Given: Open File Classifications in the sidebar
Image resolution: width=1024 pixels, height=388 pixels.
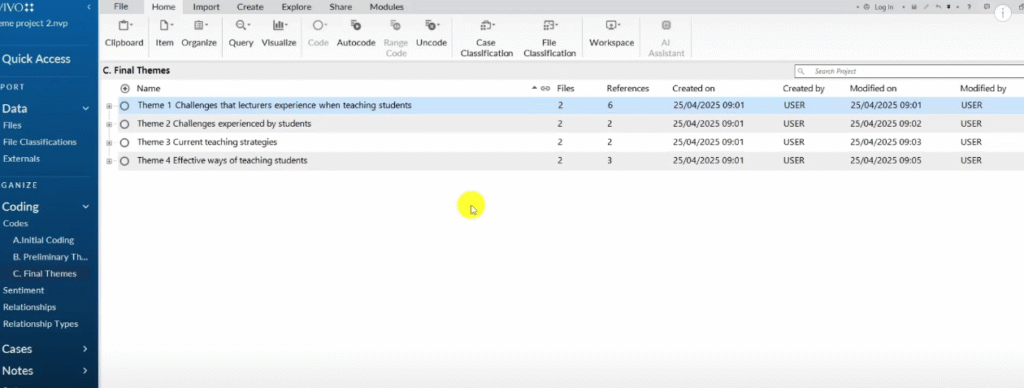Looking at the screenshot, I should (39, 142).
